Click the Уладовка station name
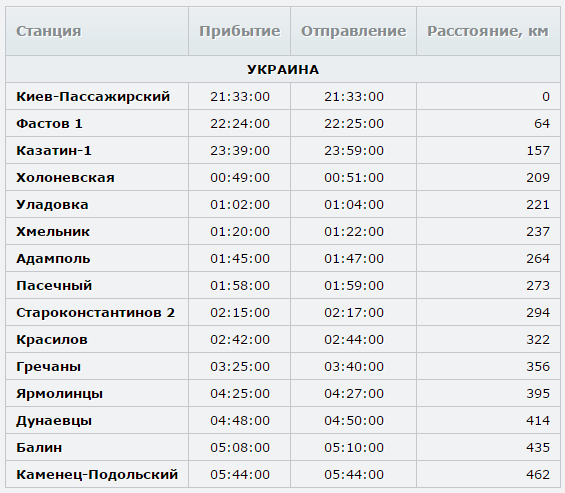The image size is (565, 493). [52, 204]
